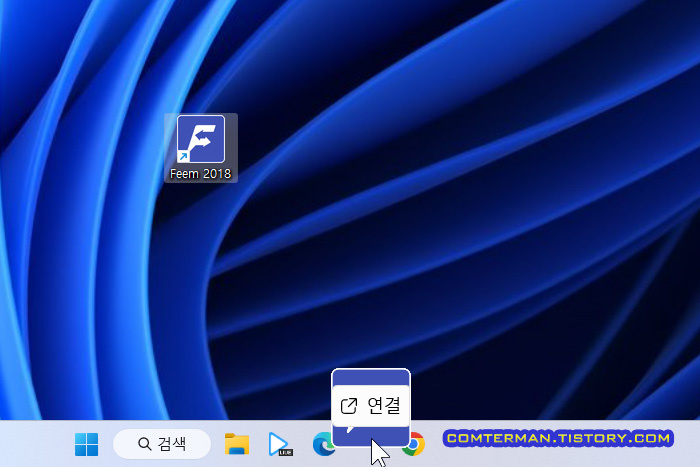700x467 pixels.
Task: Open File Explorer from the taskbar
Action: [237, 444]
